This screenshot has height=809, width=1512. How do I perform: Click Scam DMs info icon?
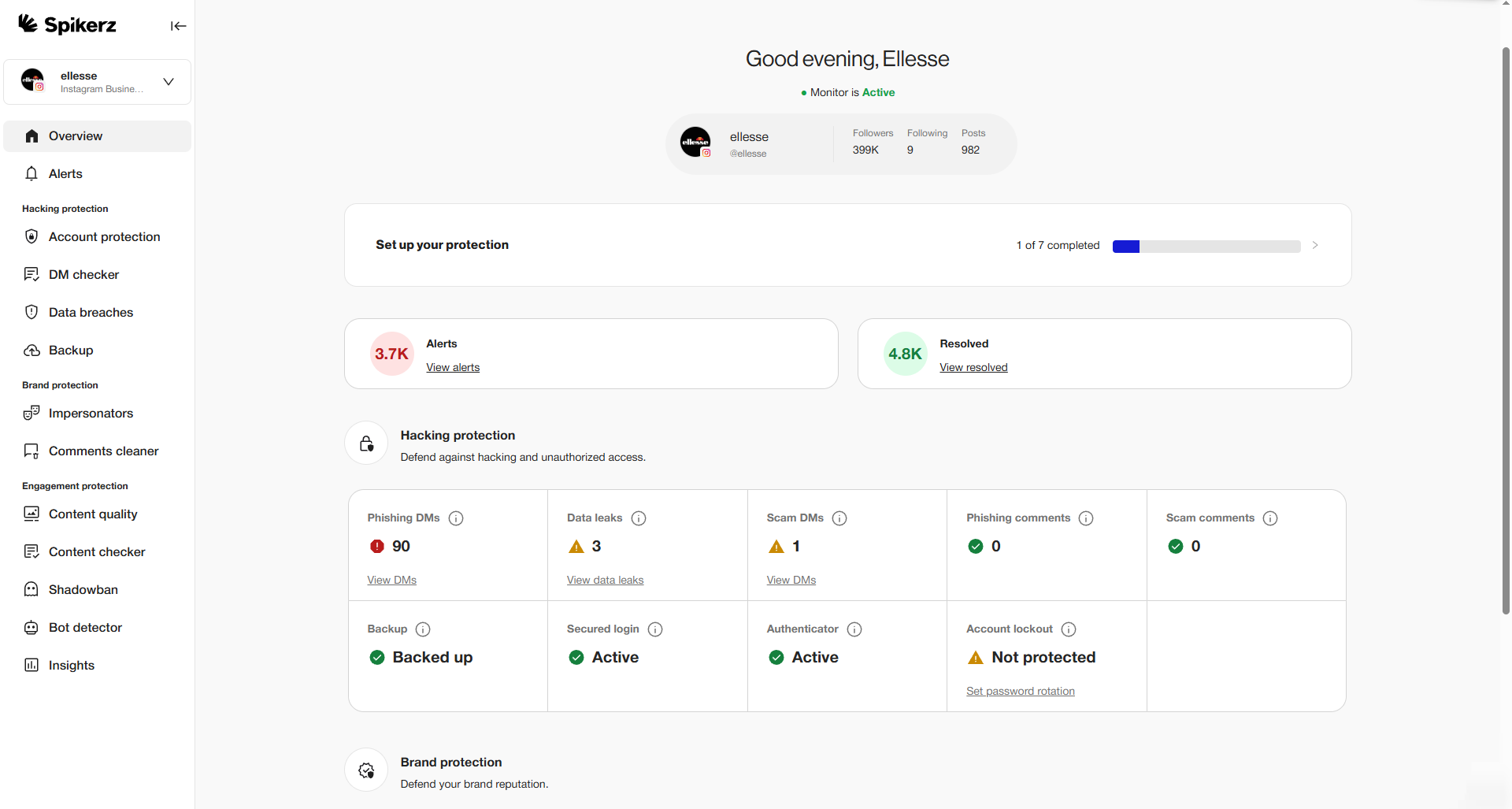point(839,518)
